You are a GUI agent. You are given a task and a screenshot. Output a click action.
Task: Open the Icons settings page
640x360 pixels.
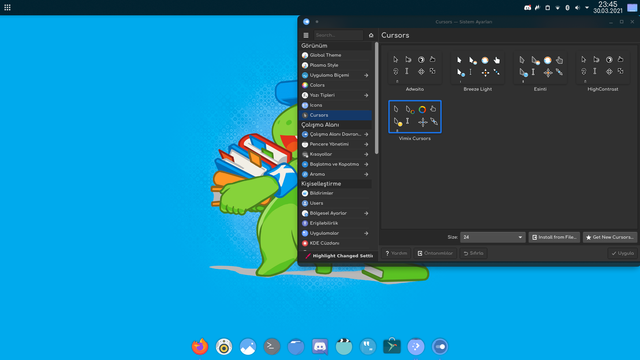click(x=336, y=105)
